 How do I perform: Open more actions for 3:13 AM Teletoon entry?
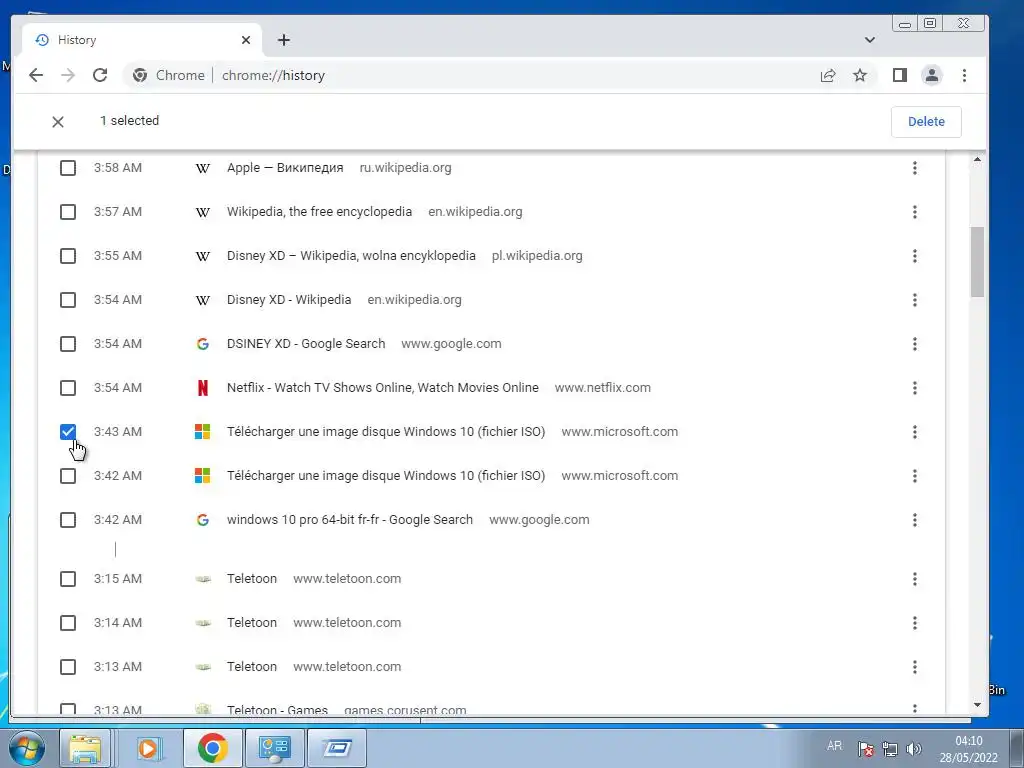914,667
